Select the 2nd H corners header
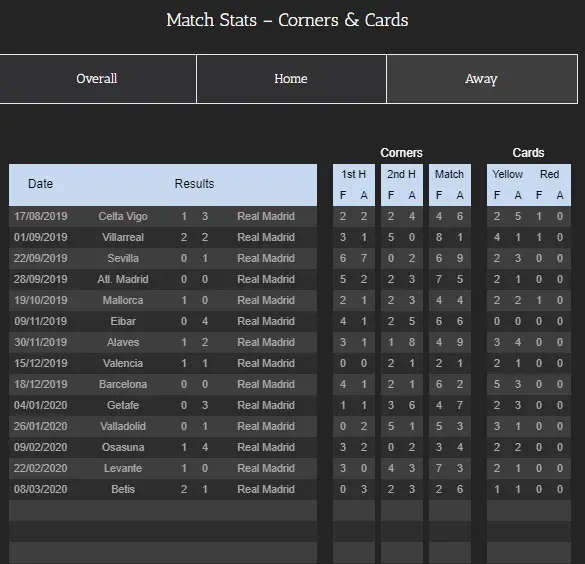This screenshot has width=585, height=564. (401, 174)
